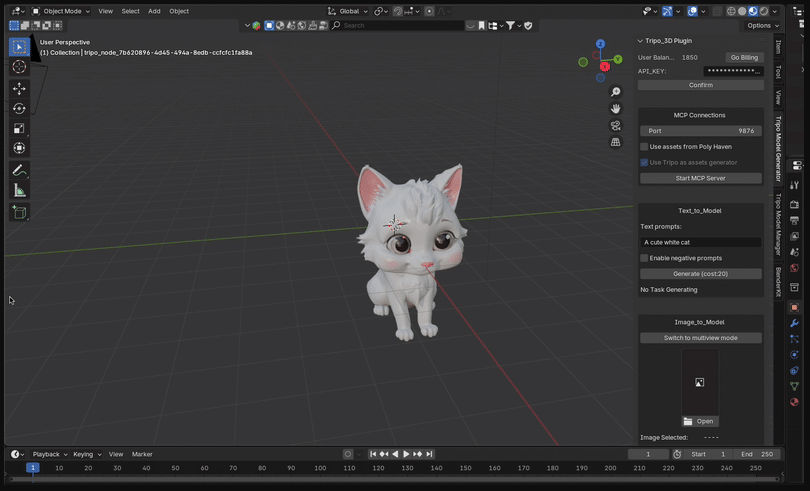Click the blue Z axis gizmo

600,44
